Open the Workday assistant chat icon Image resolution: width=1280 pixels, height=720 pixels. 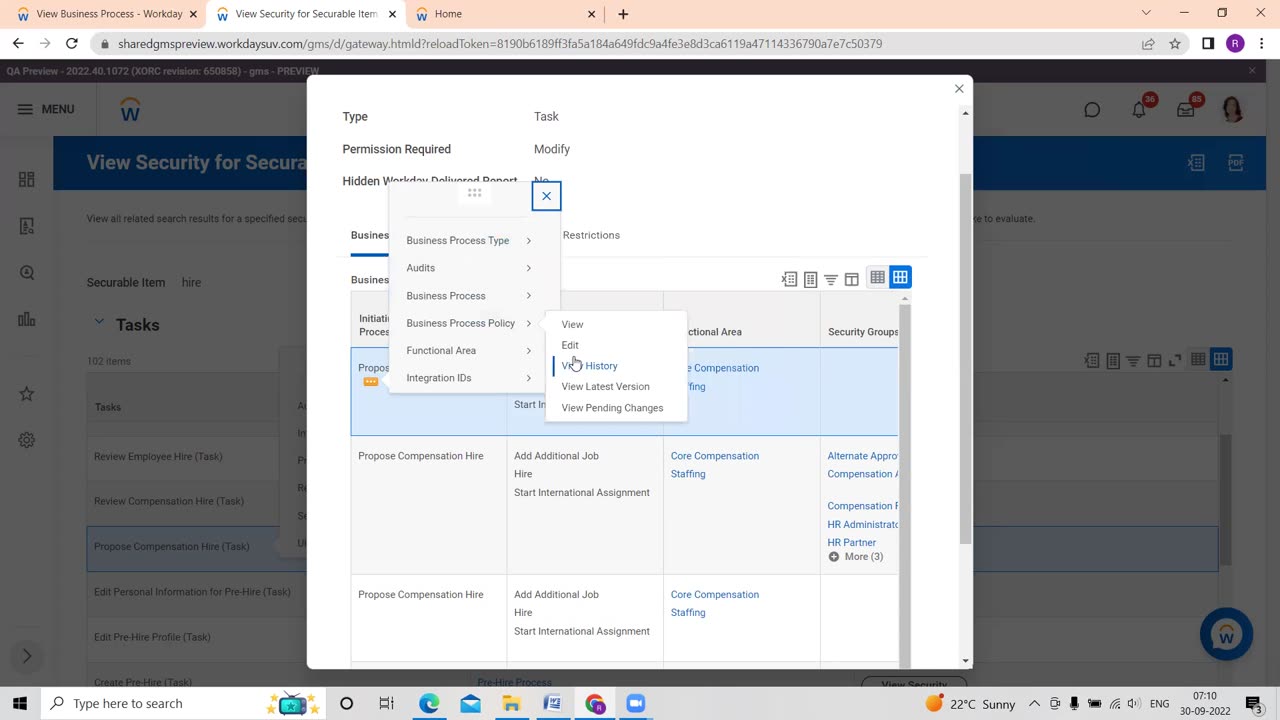click(1092, 110)
